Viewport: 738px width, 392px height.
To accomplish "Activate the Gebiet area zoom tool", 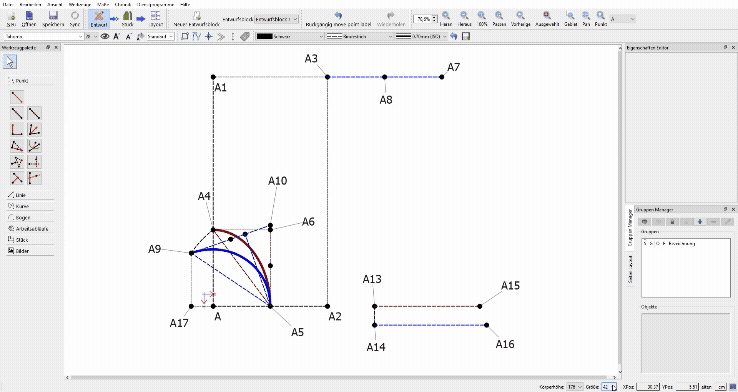I will click(570, 18).
